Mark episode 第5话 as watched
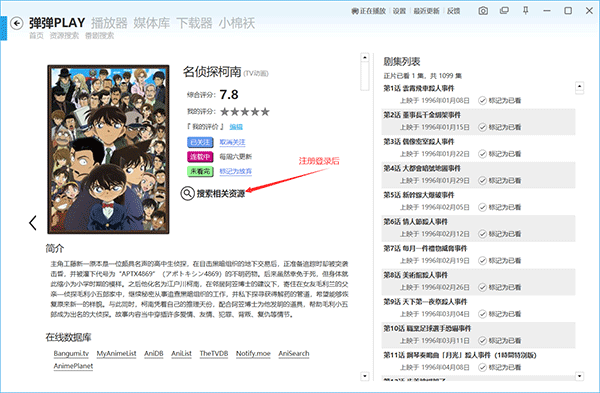 click(x=499, y=207)
